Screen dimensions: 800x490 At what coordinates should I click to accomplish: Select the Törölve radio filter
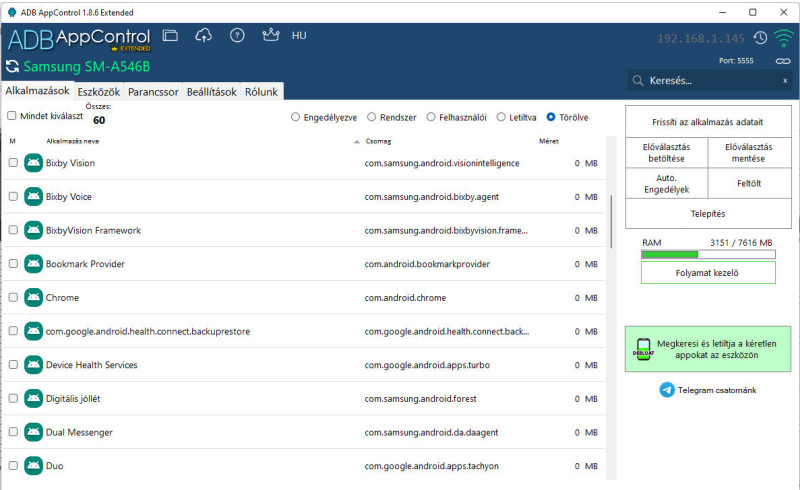pyautogui.click(x=551, y=117)
